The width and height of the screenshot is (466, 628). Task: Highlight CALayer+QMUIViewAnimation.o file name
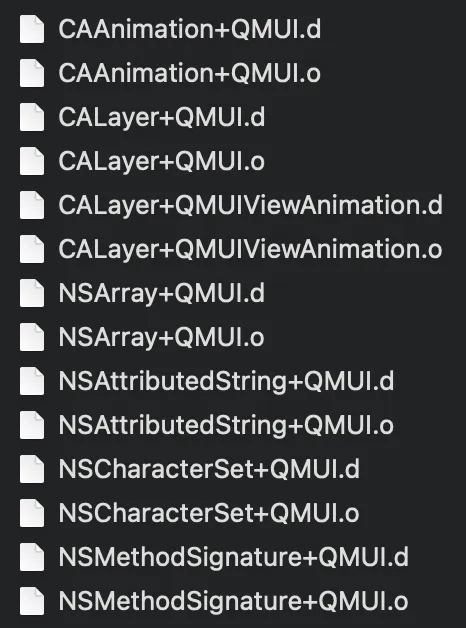coord(251,250)
